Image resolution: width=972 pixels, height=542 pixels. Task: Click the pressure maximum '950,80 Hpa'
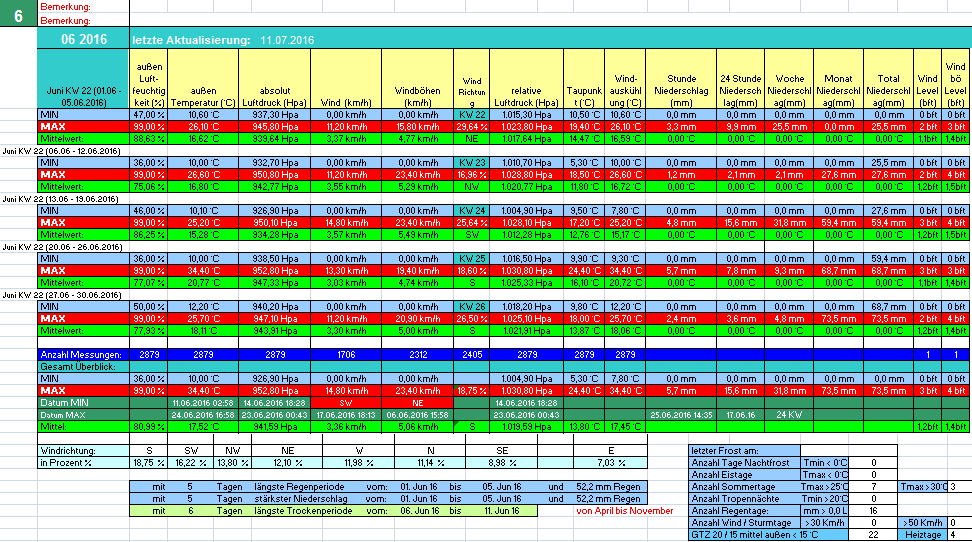pyautogui.click(x=275, y=175)
